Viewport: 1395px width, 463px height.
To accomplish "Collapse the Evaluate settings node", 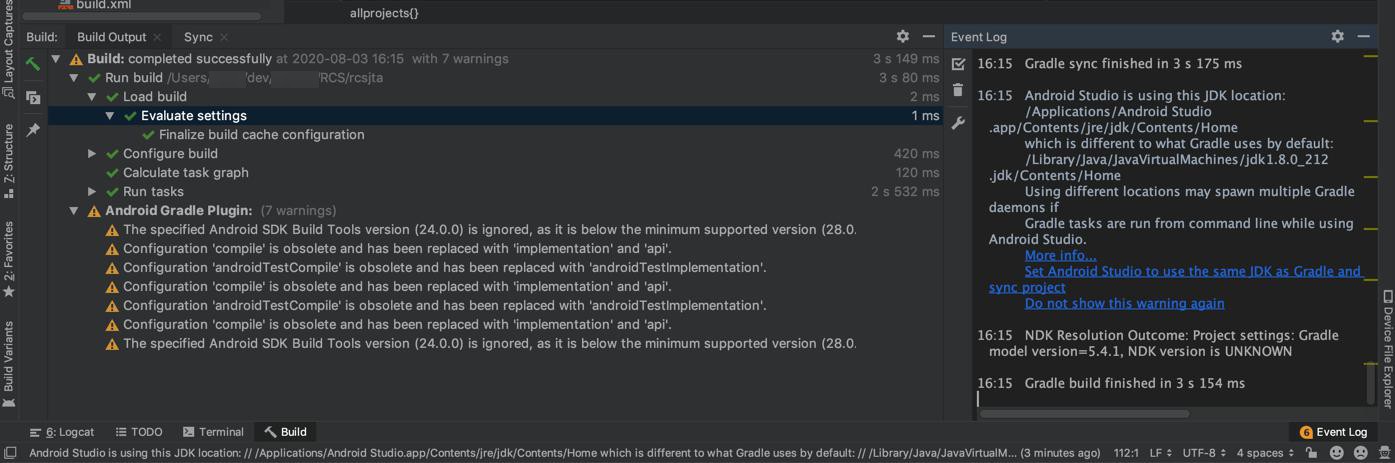I will [x=110, y=116].
